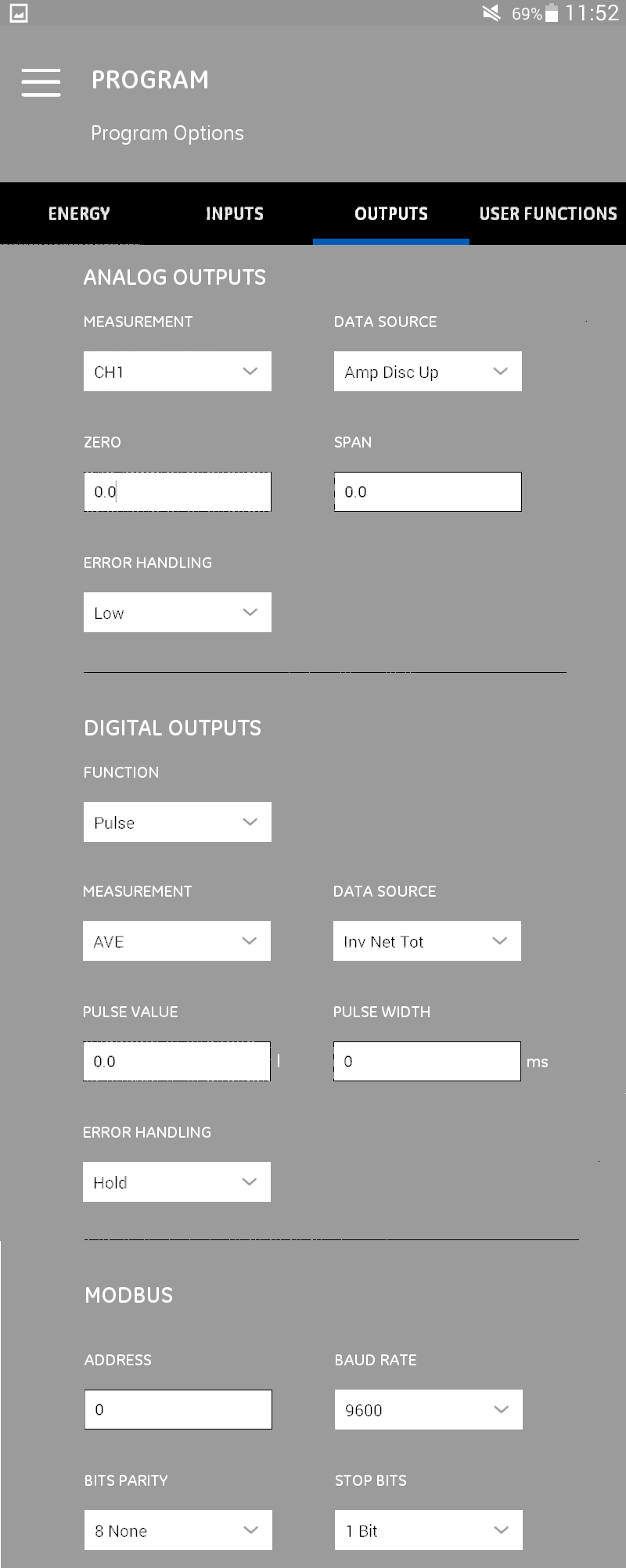Switch to the INPUTS tab

pyautogui.click(x=235, y=214)
